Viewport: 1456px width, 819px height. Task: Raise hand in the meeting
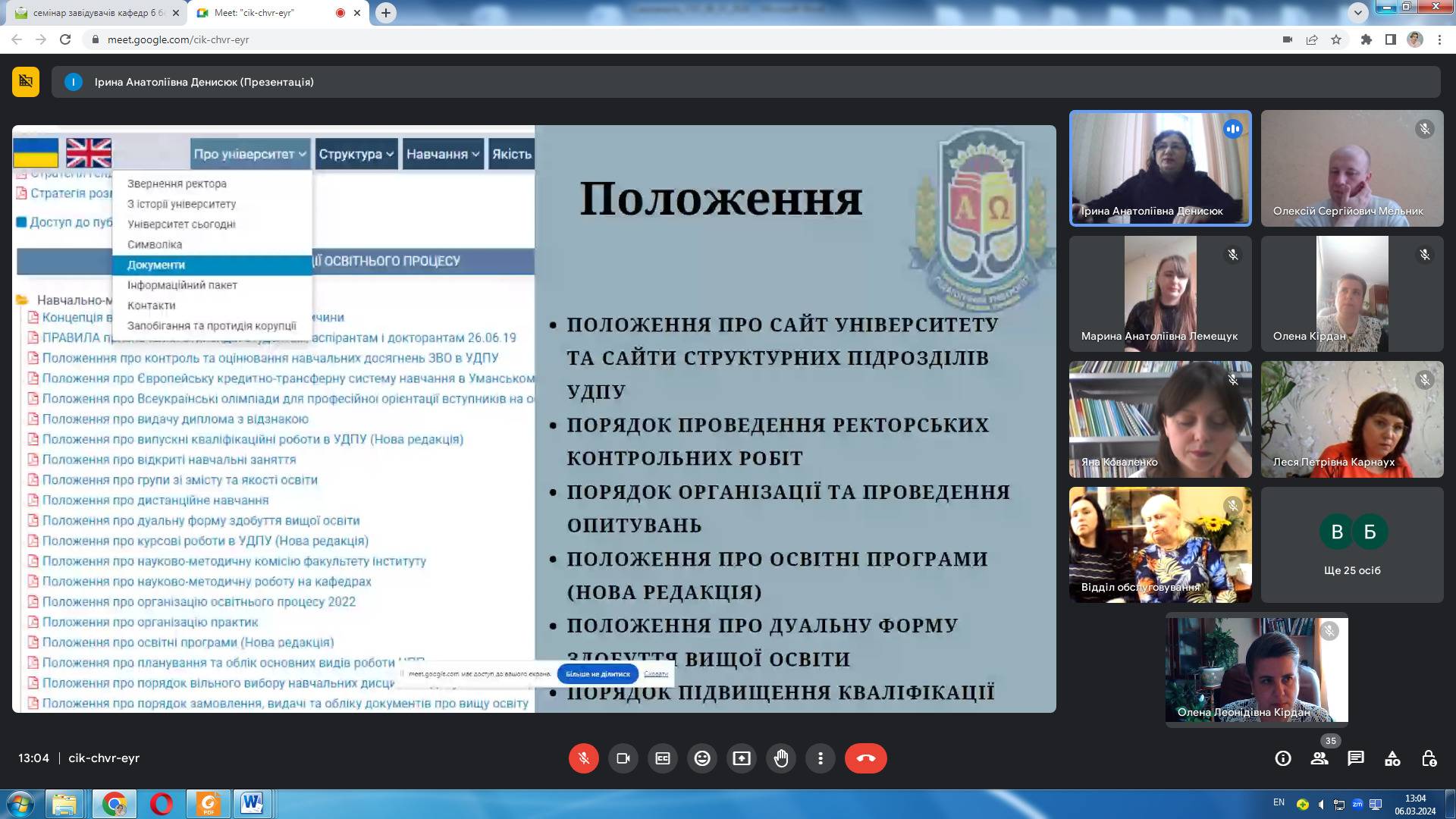tap(781, 758)
